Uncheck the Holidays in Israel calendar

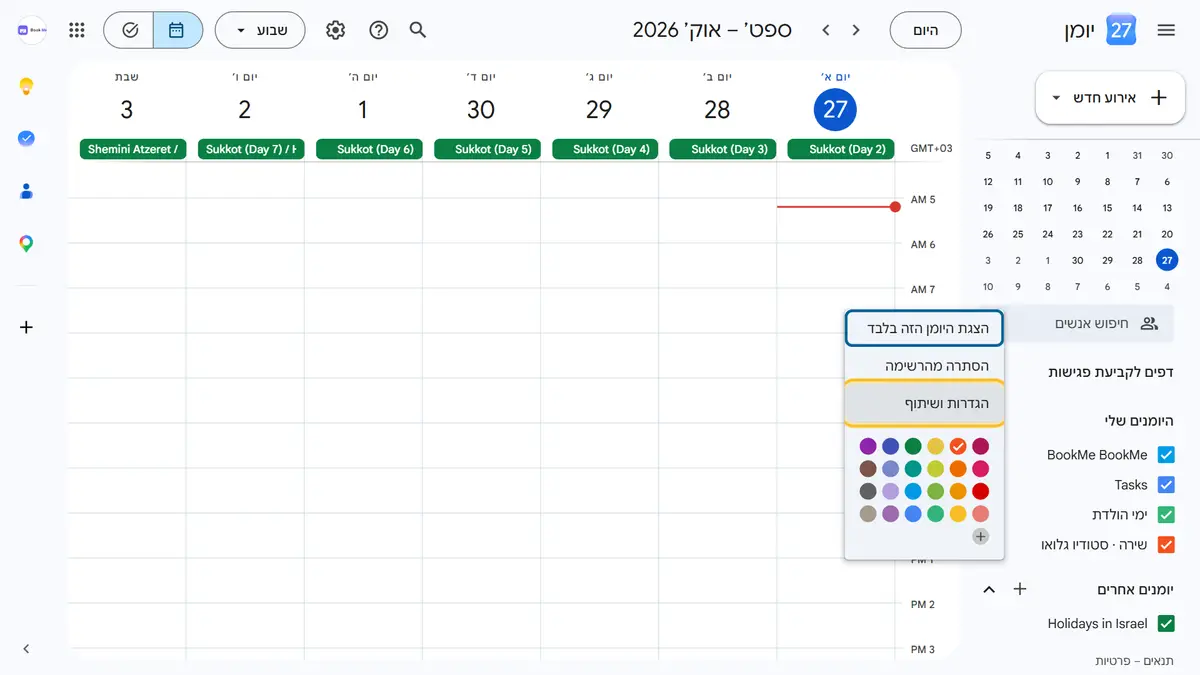pos(1166,624)
